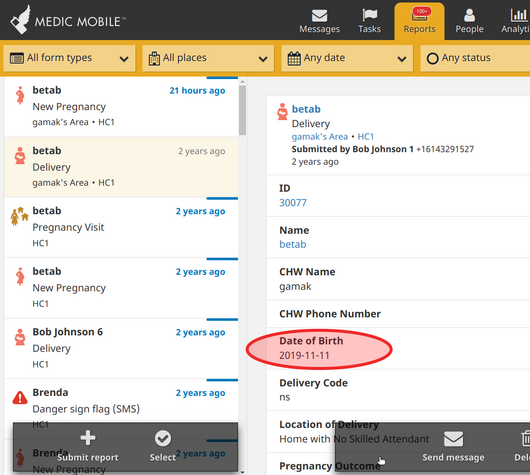
Task: Click the Delete trash icon
Action: [526, 438]
